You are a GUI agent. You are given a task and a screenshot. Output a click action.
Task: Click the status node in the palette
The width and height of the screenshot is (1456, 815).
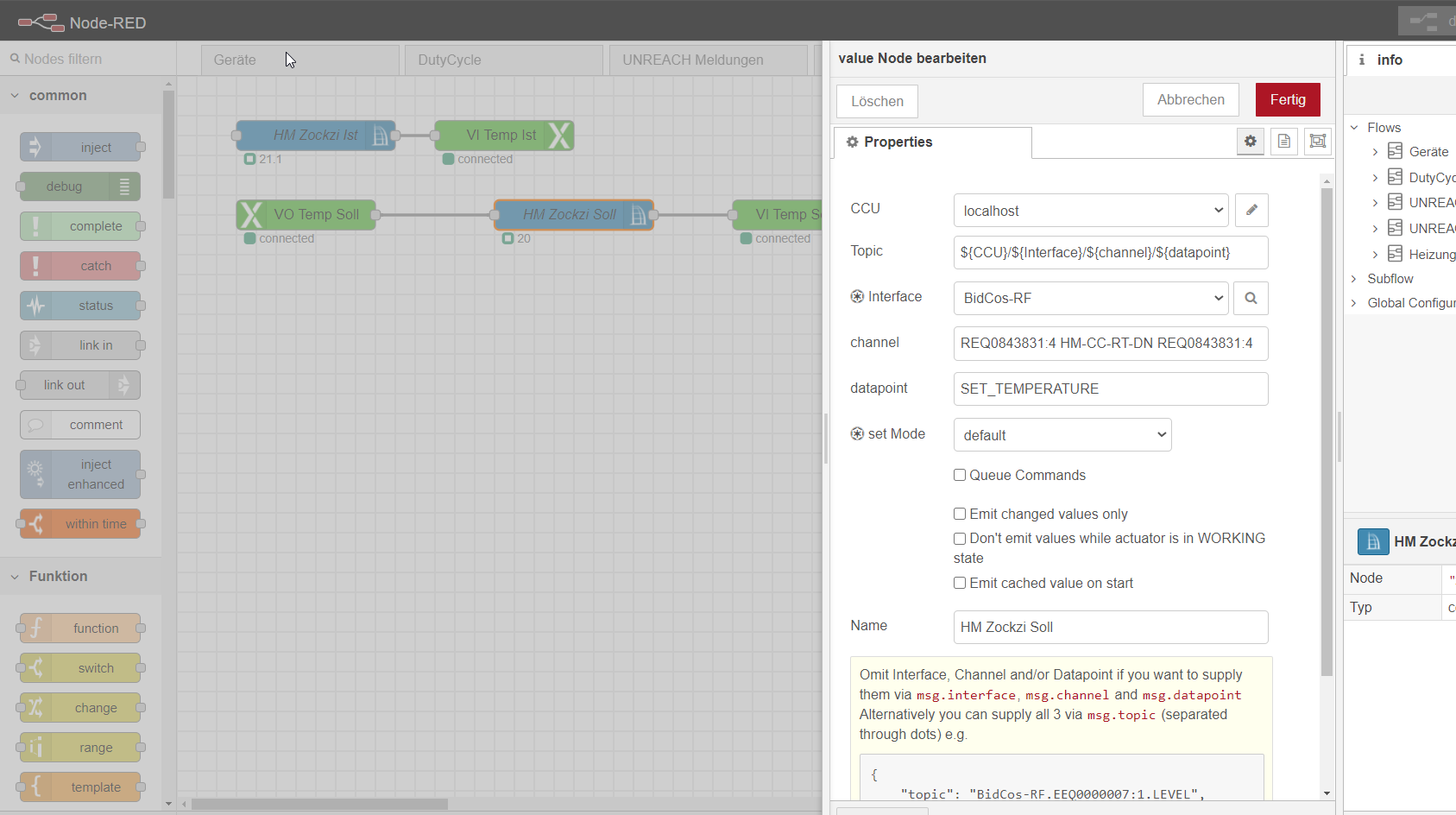click(x=80, y=306)
